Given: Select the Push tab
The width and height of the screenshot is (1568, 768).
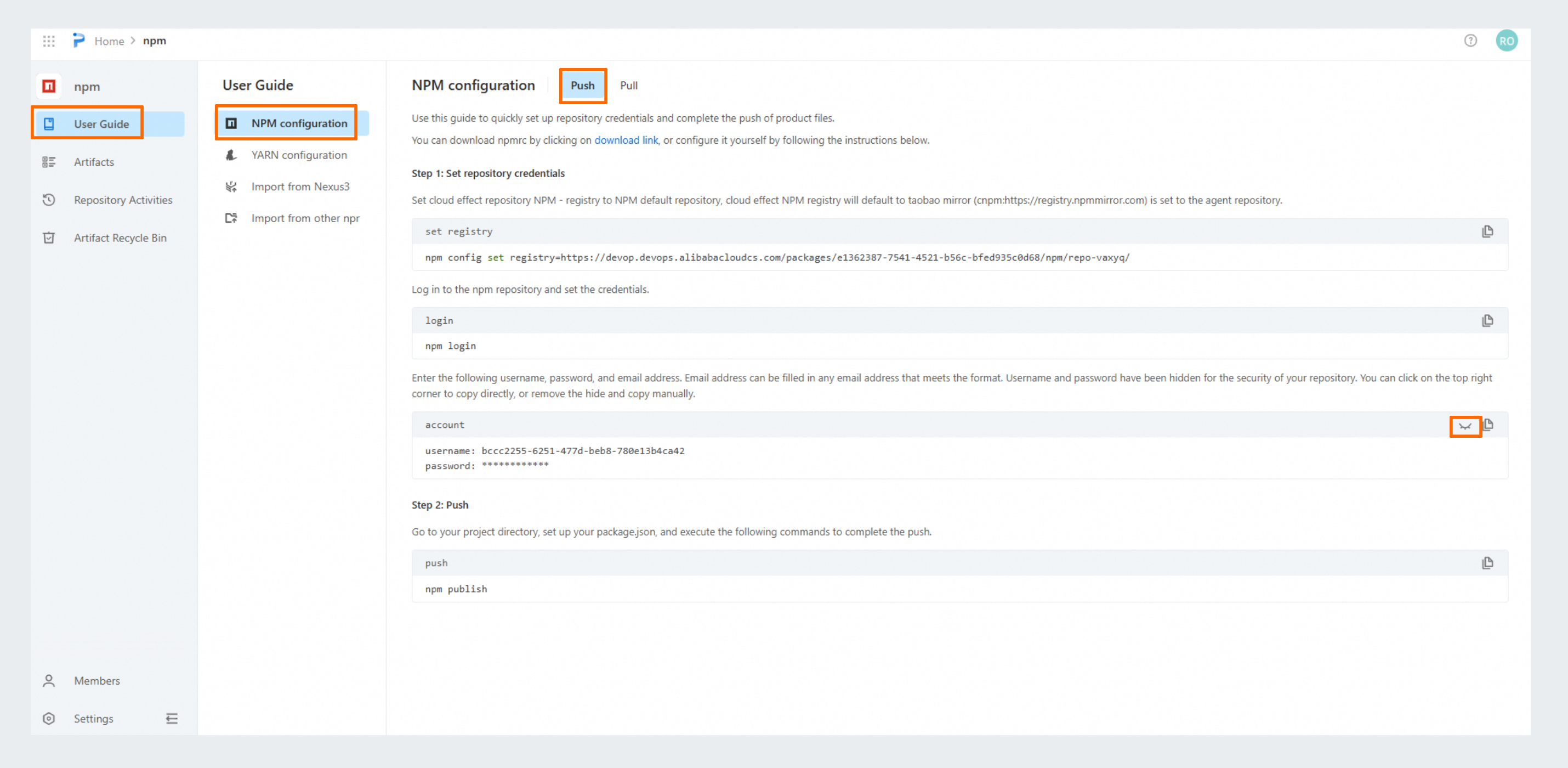Looking at the screenshot, I should [x=582, y=86].
